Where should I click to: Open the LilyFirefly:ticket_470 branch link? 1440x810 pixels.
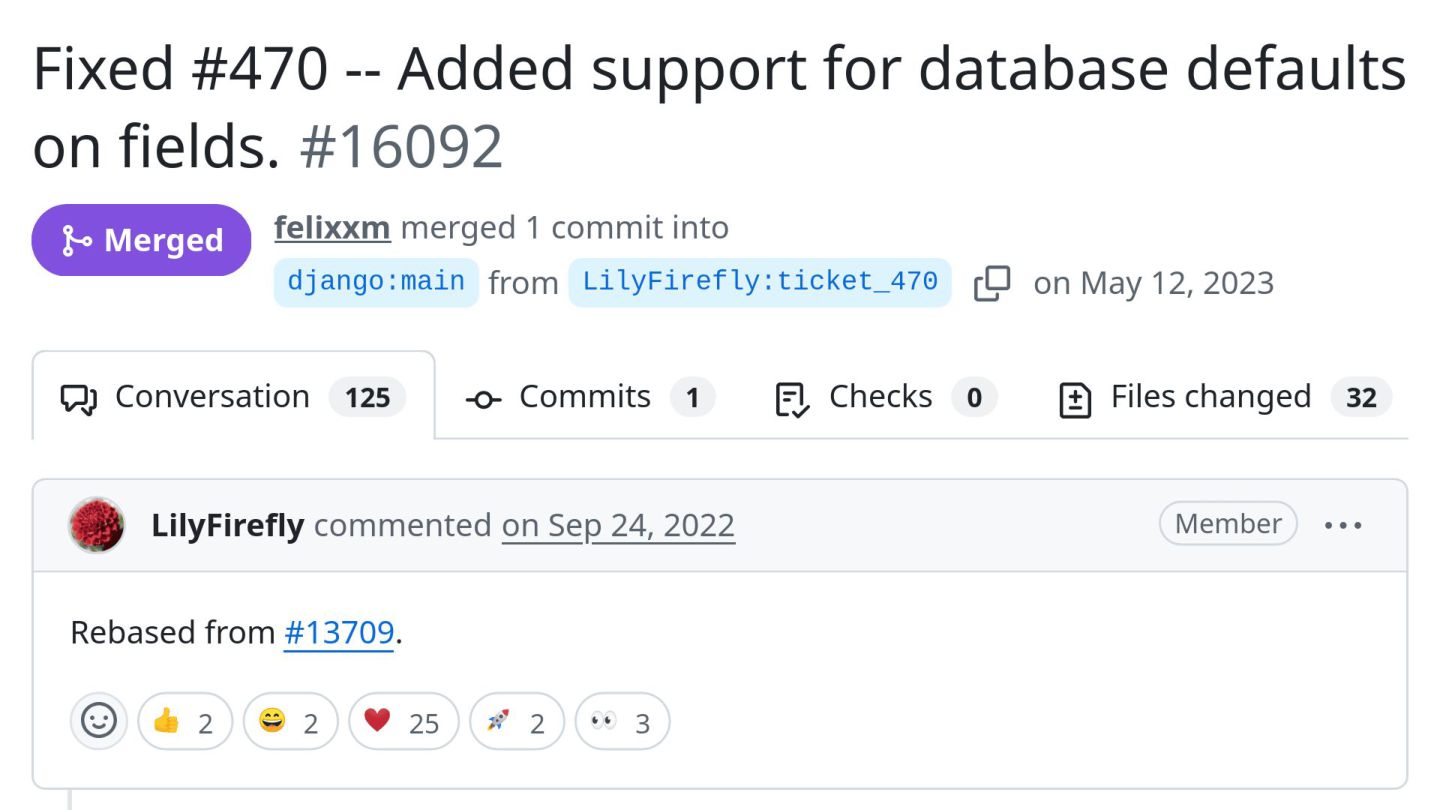[760, 282]
